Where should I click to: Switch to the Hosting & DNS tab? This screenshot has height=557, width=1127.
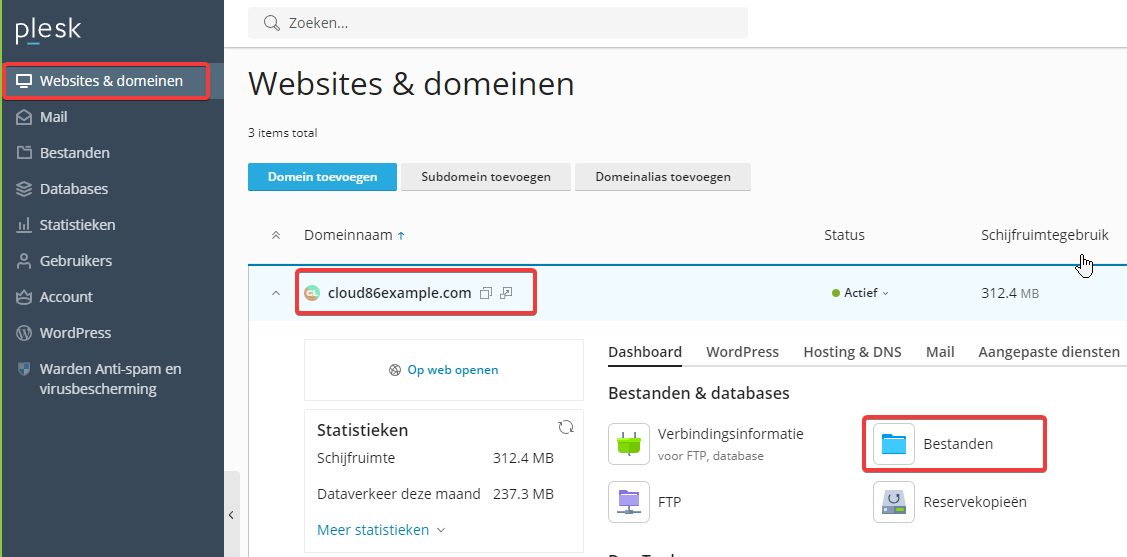[x=852, y=352]
